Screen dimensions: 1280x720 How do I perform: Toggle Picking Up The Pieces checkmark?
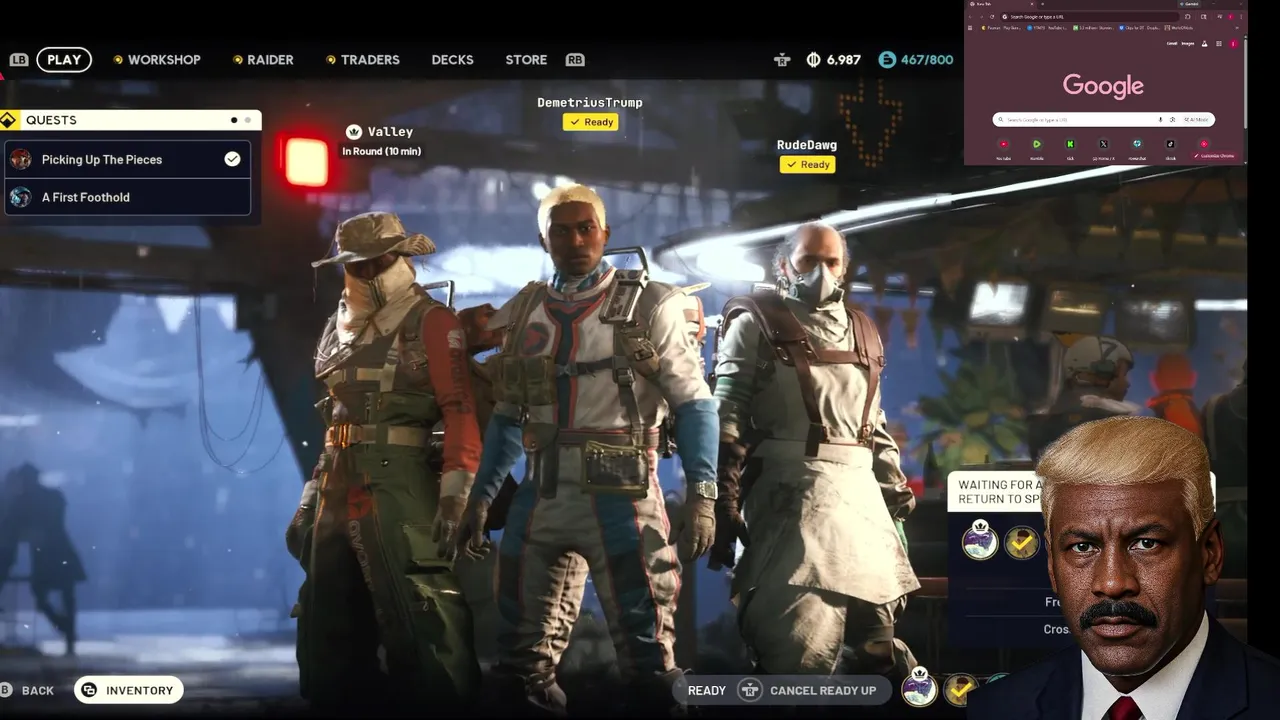click(232, 159)
